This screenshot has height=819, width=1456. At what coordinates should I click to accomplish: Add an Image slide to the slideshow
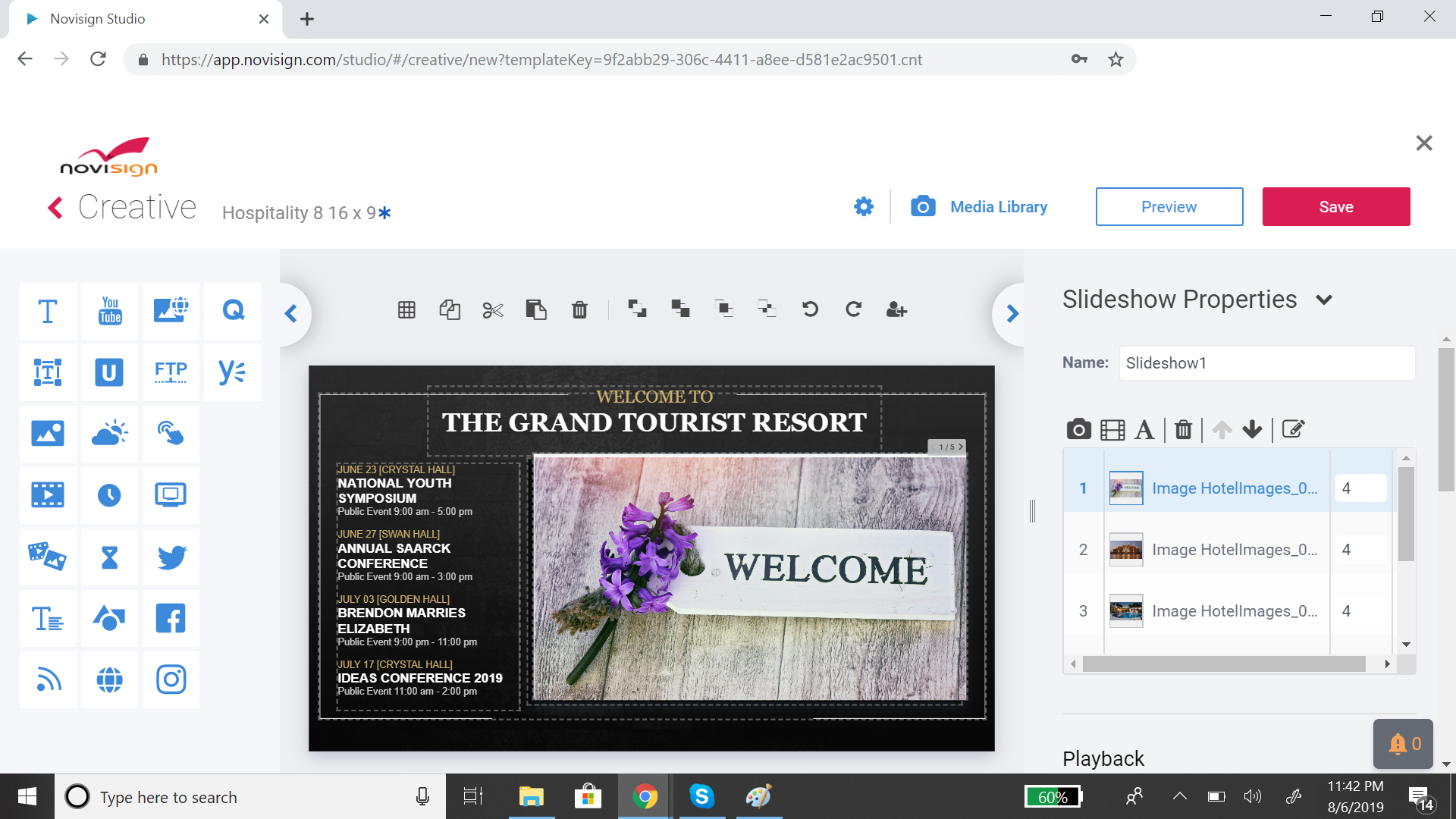coord(1078,428)
